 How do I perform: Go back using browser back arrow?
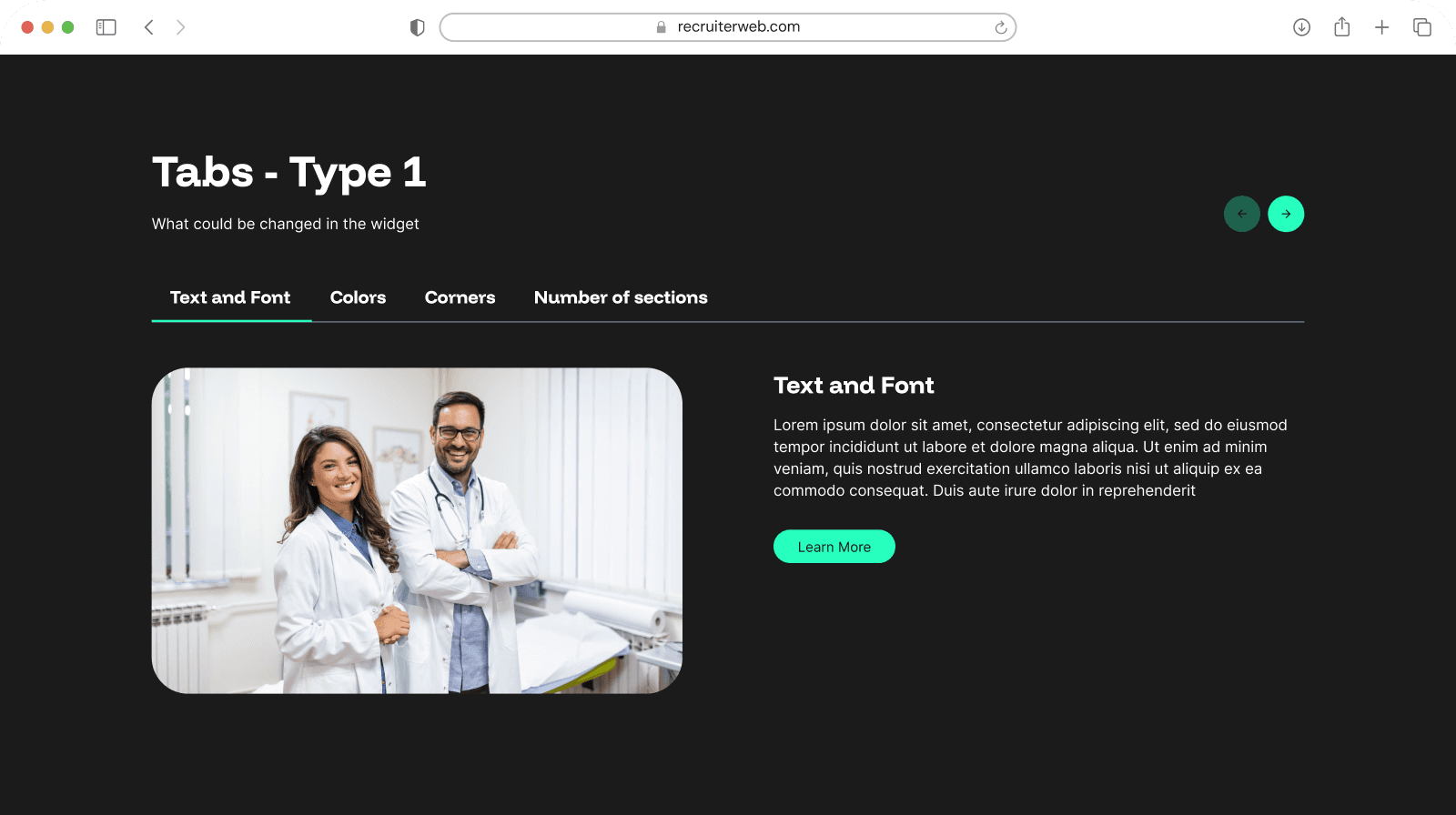pyautogui.click(x=149, y=27)
